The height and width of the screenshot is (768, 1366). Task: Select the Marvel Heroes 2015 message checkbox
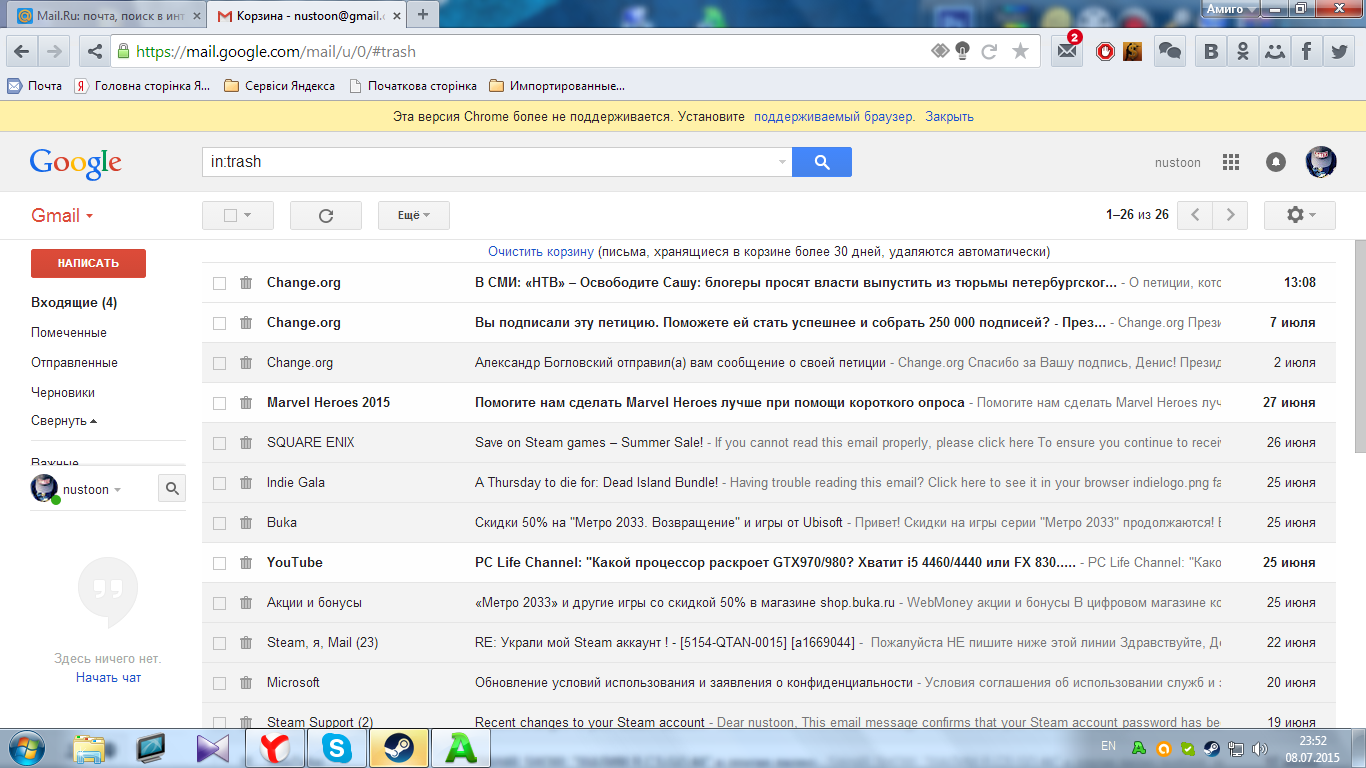219,403
